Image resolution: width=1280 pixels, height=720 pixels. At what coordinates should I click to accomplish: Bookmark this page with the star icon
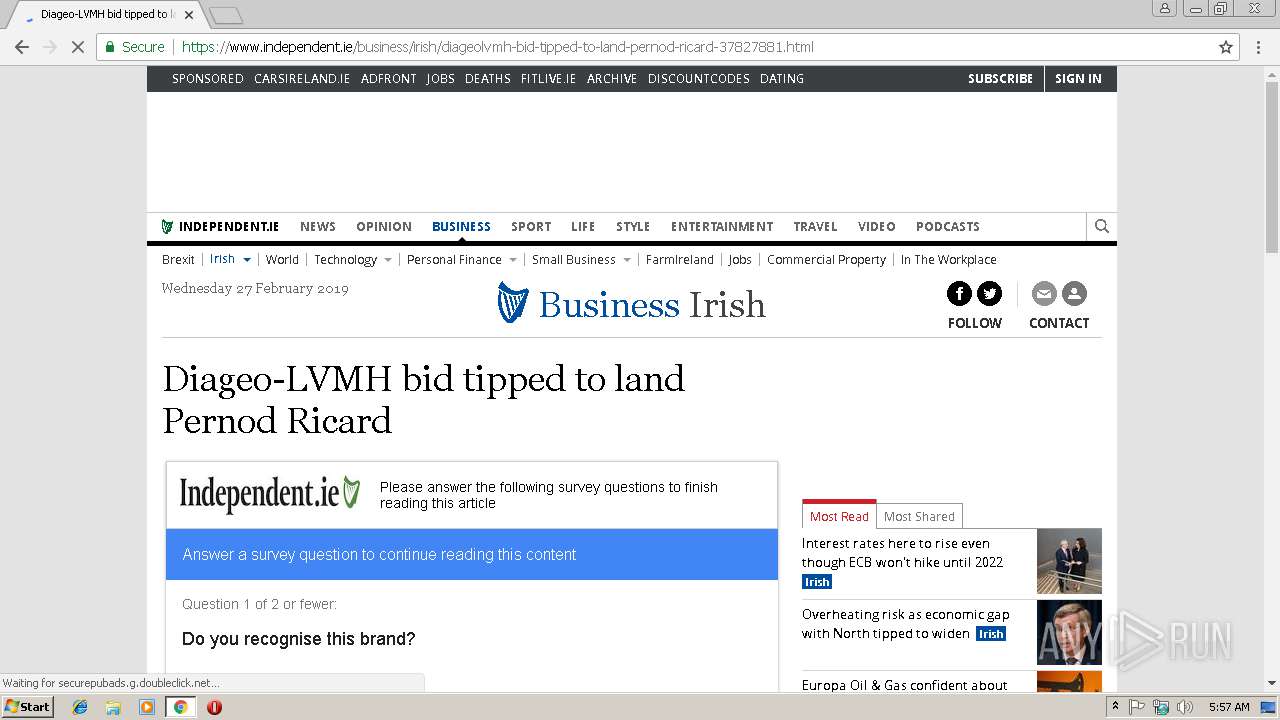[1226, 47]
